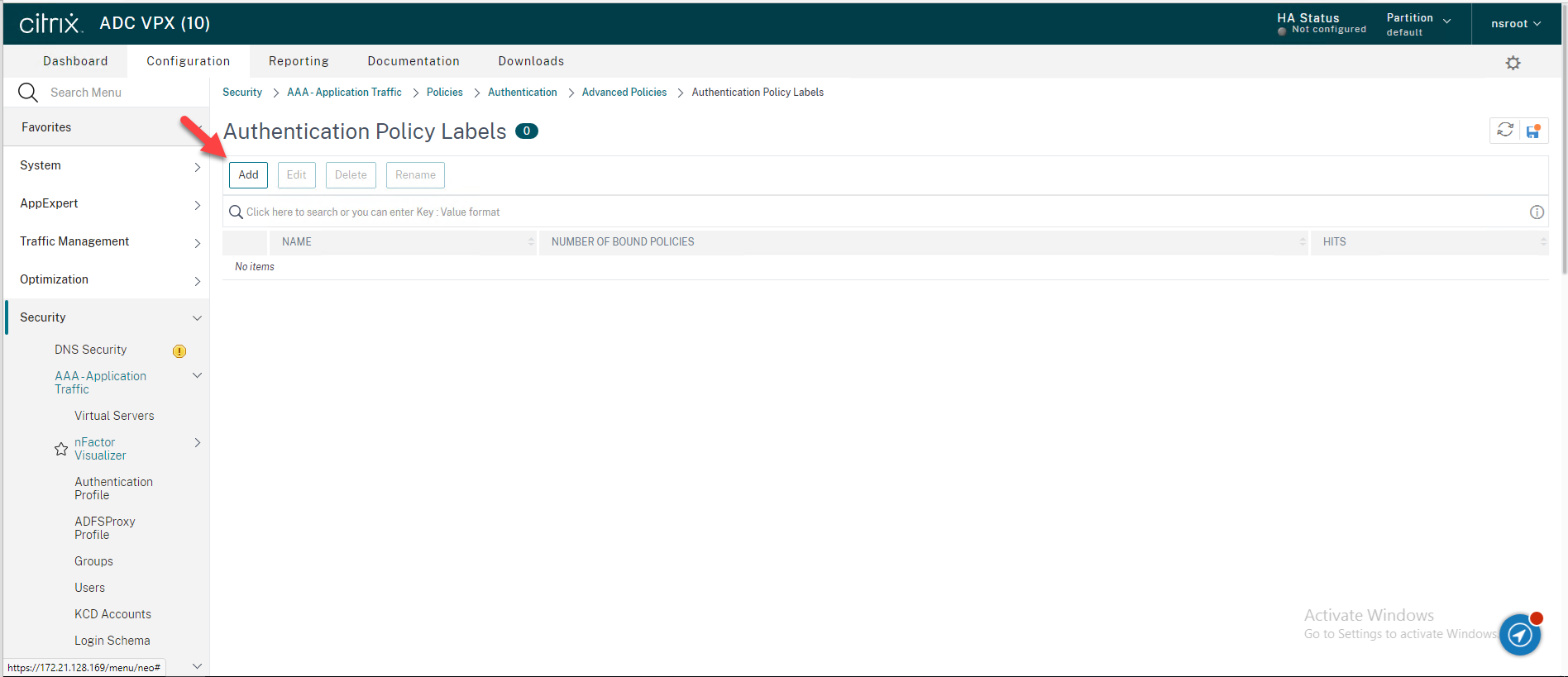This screenshot has height=677, width=1568.
Task: Click the Add button
Action: point(248,175)
